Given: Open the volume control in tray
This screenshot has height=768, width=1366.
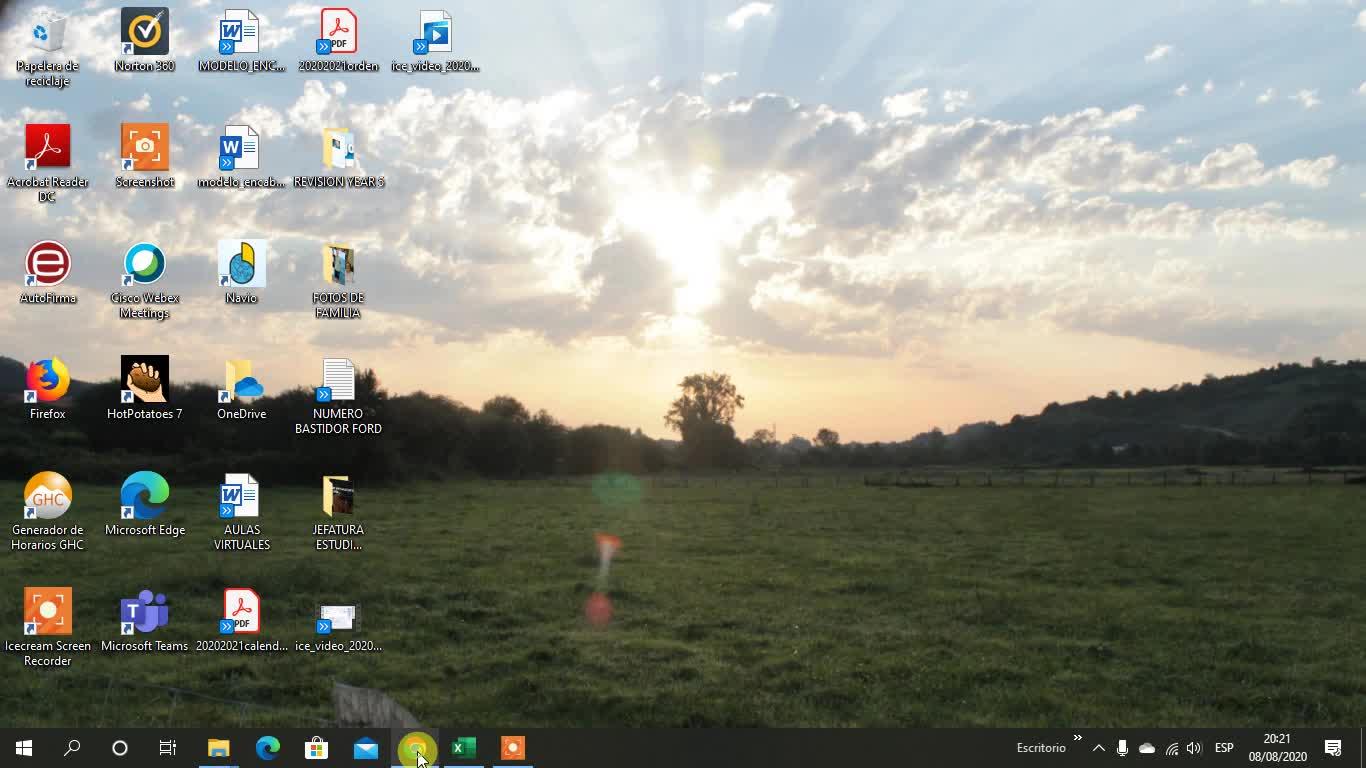Looking at the screenshot, I should (1194, 748).
